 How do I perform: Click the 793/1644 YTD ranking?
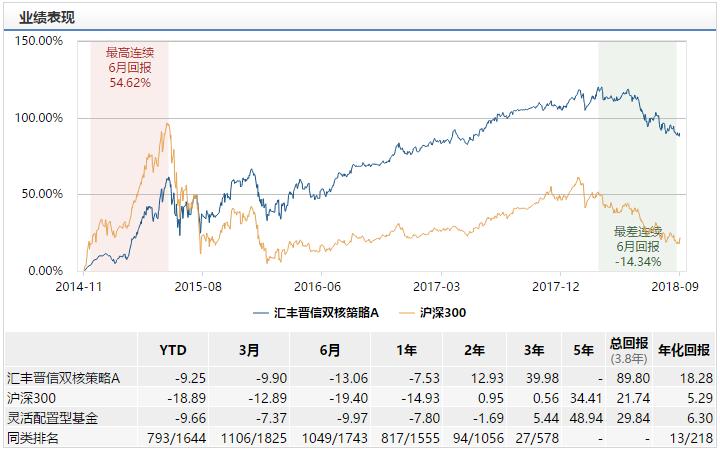pyautogui.click(x=176, y=438)
